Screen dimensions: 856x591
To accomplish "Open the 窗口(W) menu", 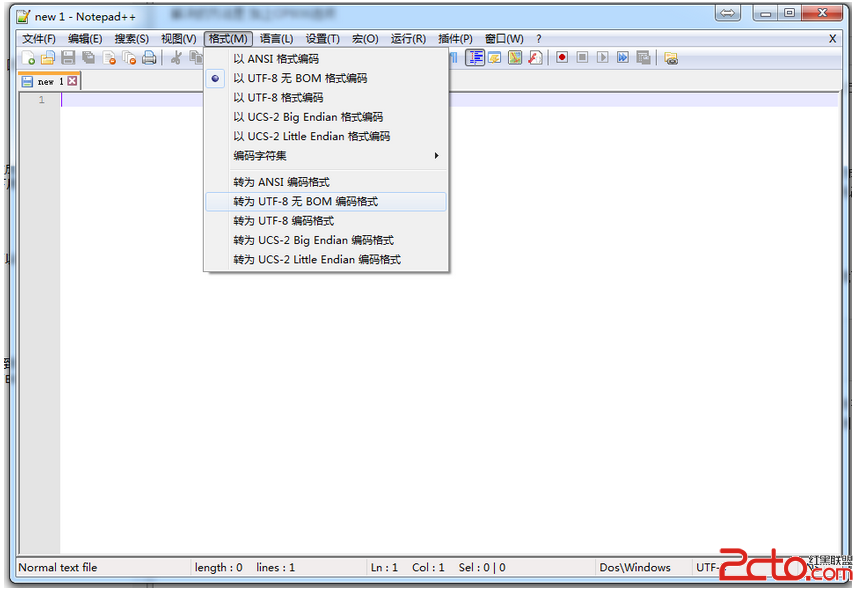I will [x=504, y=39].
